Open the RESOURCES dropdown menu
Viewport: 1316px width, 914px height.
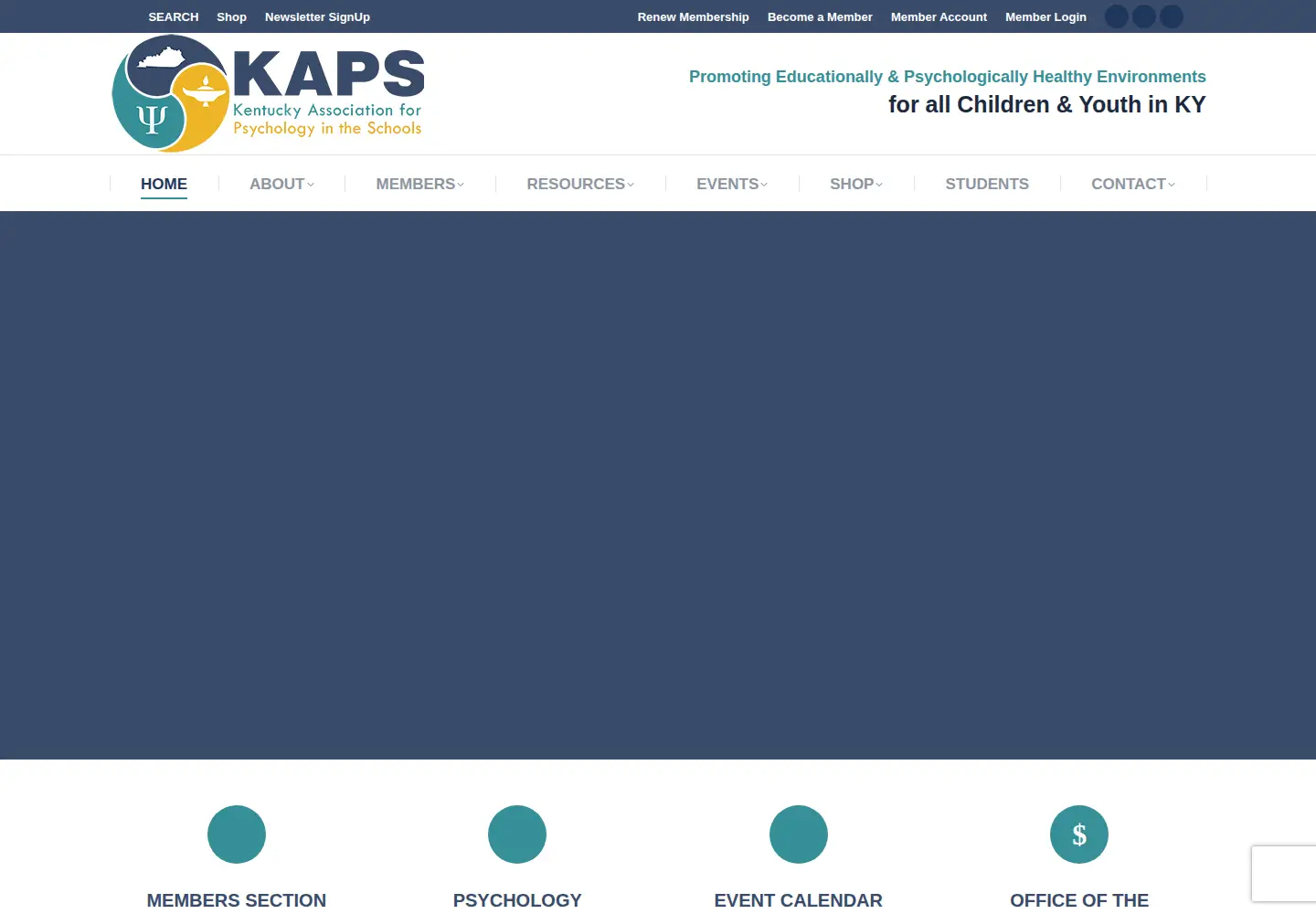click(x=580, y=184)
